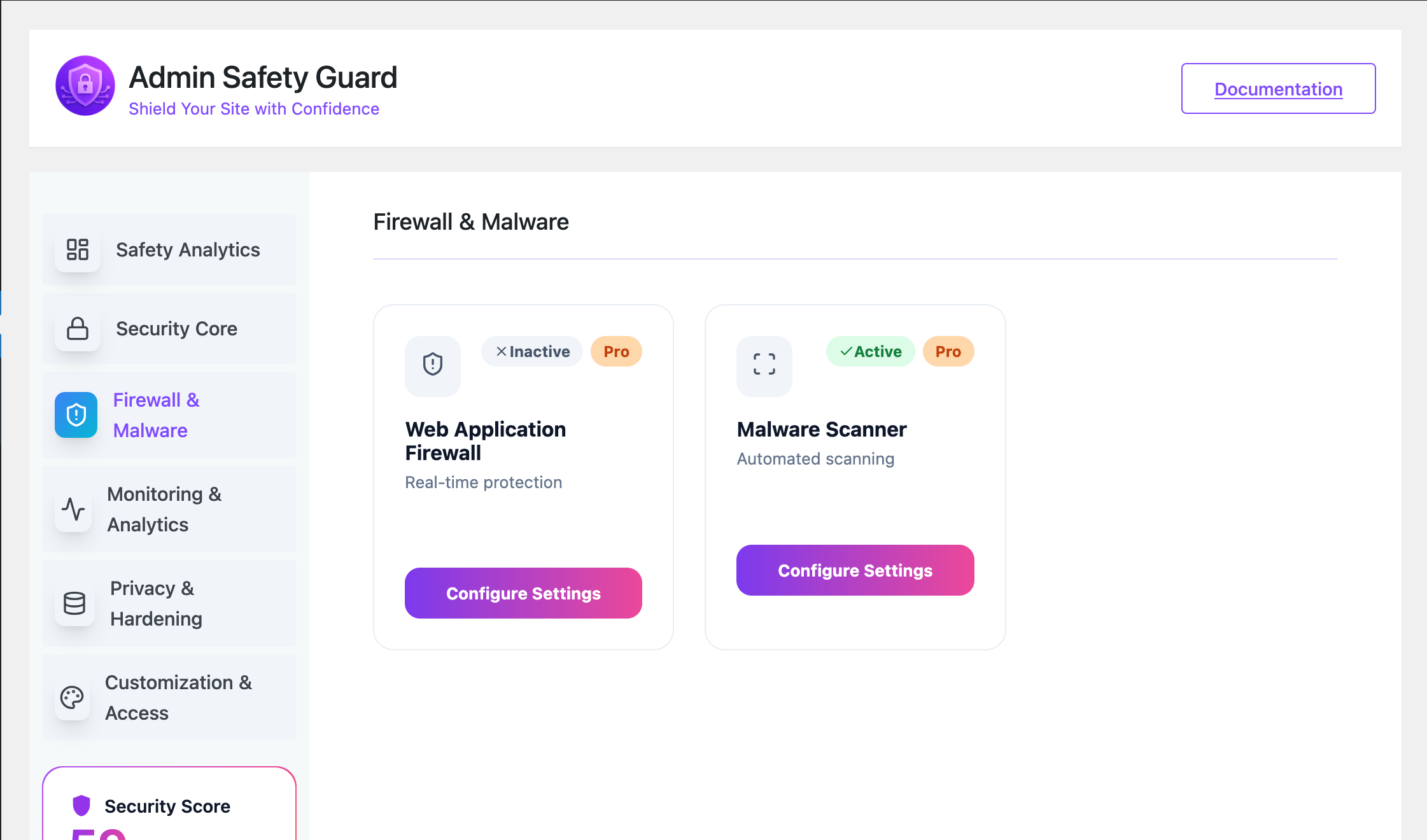Open the Privacy & Hardening section

156,603
